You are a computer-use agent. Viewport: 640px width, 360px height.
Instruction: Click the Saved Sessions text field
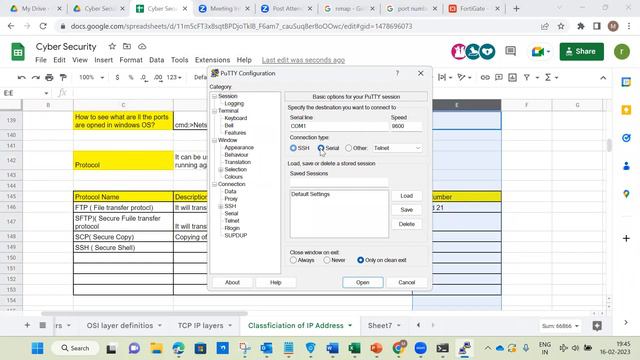pyautogui.click(x=338, y=182)
